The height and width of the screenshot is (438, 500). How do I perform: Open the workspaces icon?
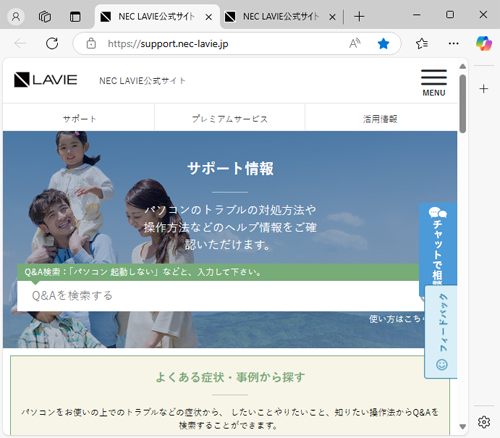point(45,16)
